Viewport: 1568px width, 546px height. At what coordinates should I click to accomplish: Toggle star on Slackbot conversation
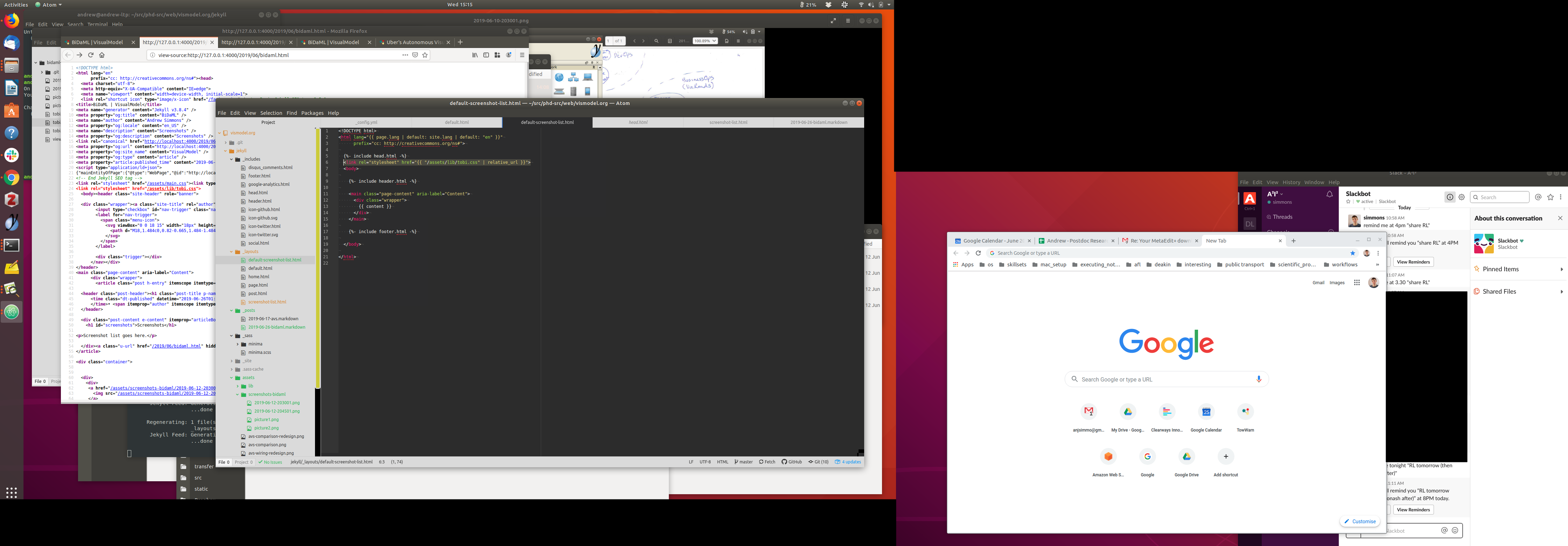point(1348,202)
